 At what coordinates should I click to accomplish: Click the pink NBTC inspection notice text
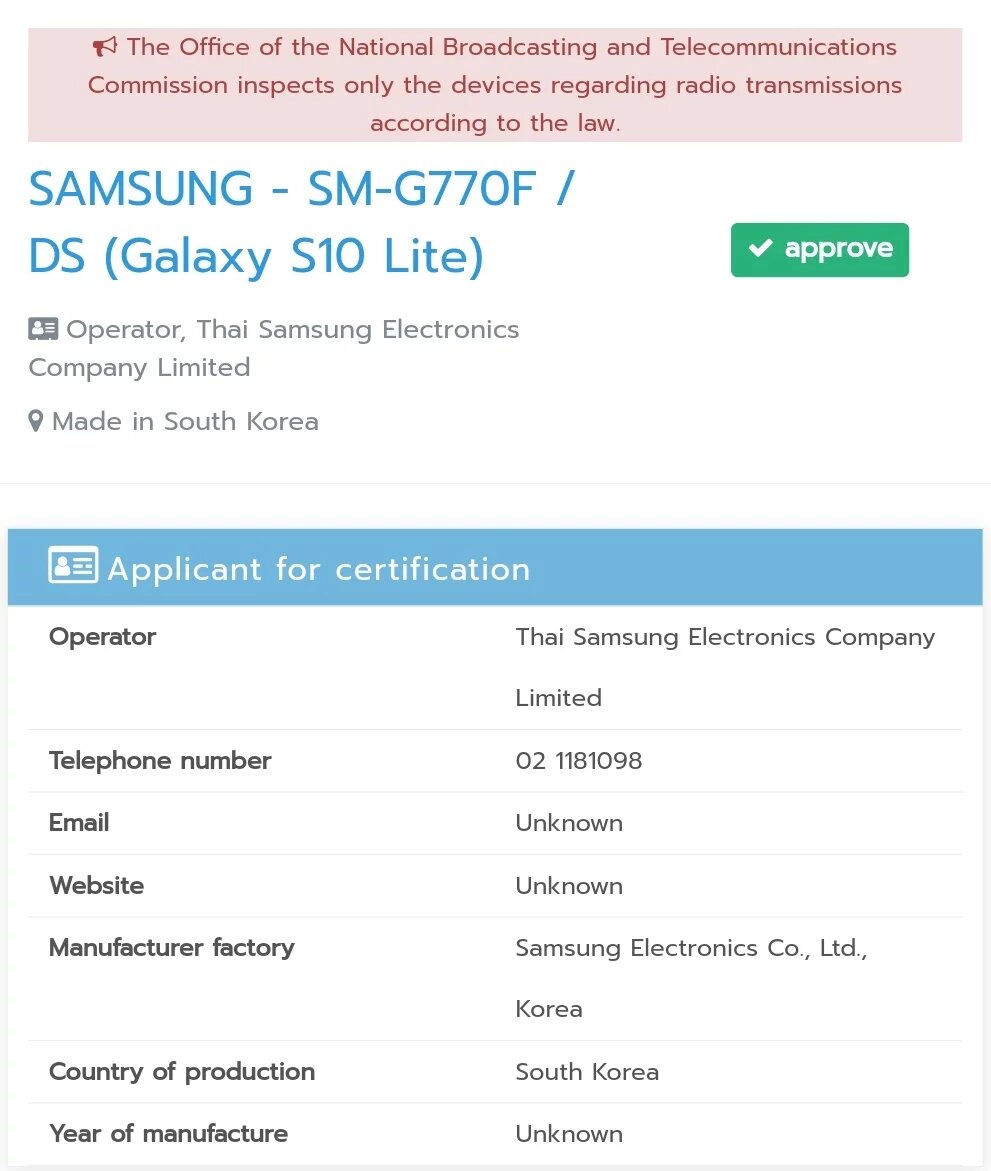tap(496, 85)
